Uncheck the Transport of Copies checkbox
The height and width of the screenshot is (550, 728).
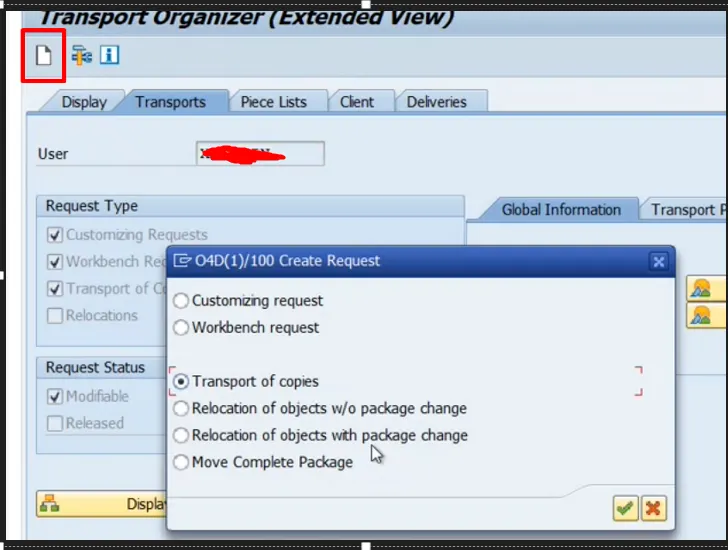[55, 289]
